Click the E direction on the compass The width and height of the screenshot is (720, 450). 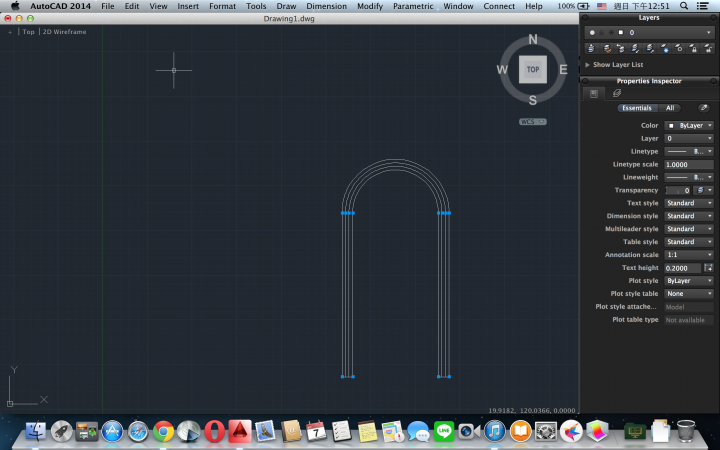(563, 69)
